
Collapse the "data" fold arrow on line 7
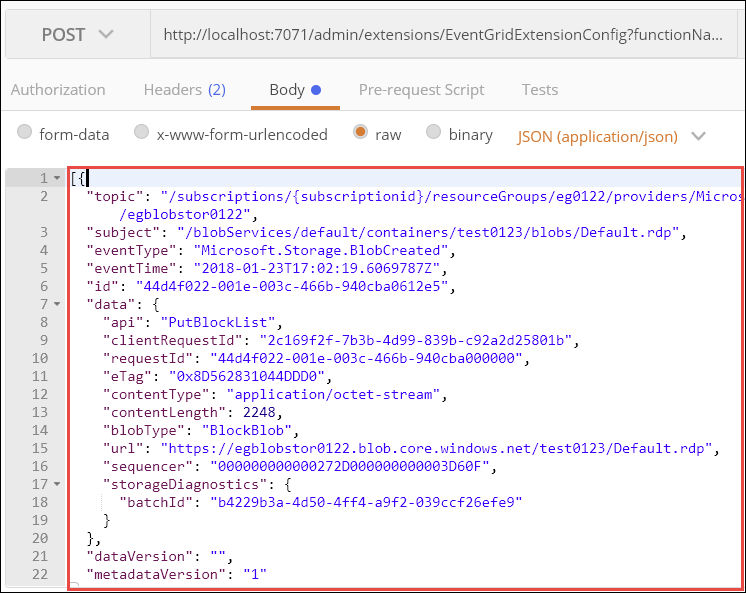pos(57,304)
